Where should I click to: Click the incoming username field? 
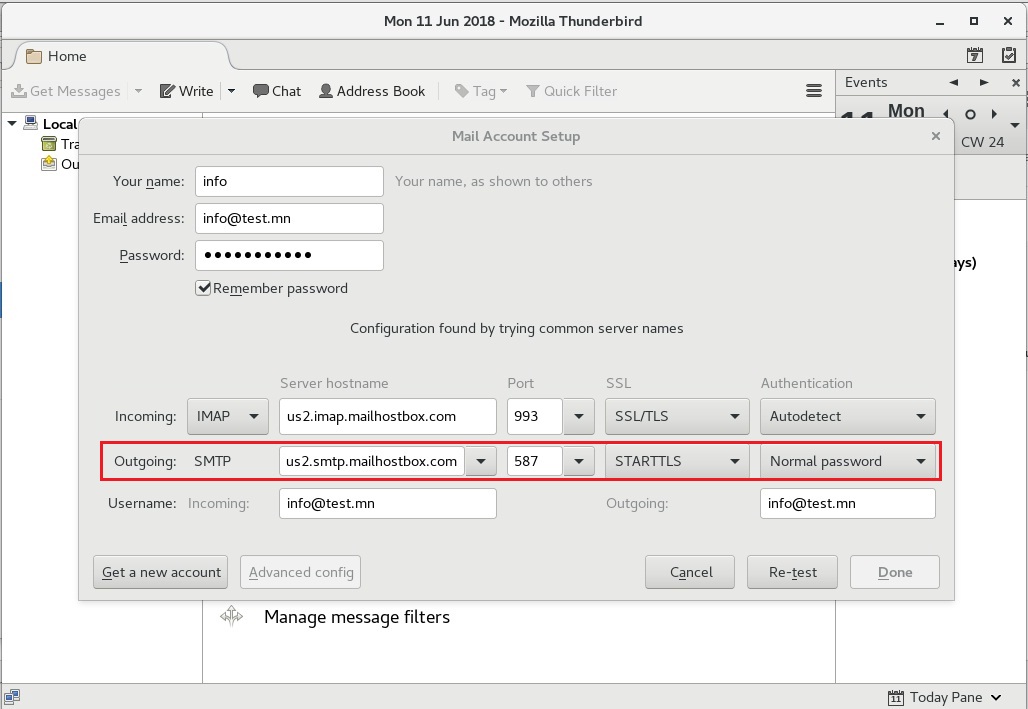[x=387, y=503]
